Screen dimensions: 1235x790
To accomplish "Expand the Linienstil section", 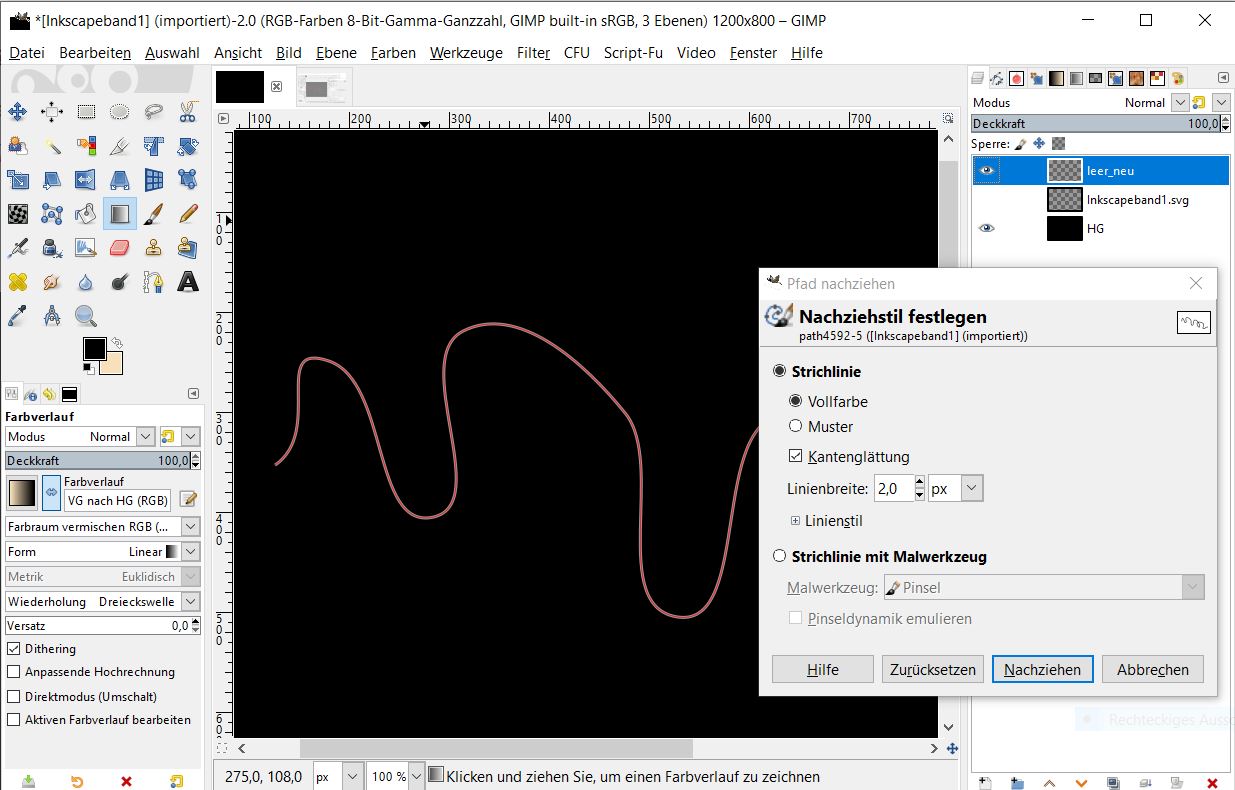I will tap(796, 521).
